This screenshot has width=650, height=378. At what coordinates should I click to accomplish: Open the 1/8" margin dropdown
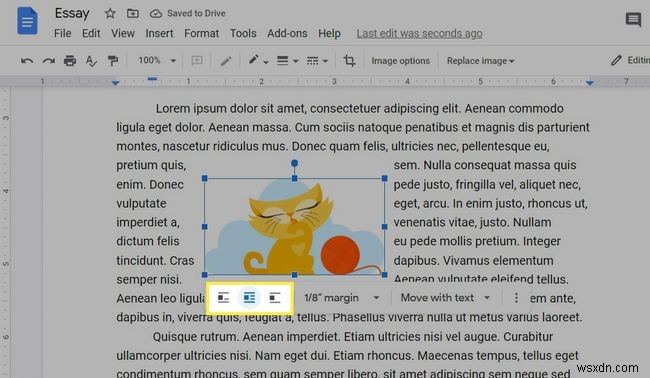342,298
